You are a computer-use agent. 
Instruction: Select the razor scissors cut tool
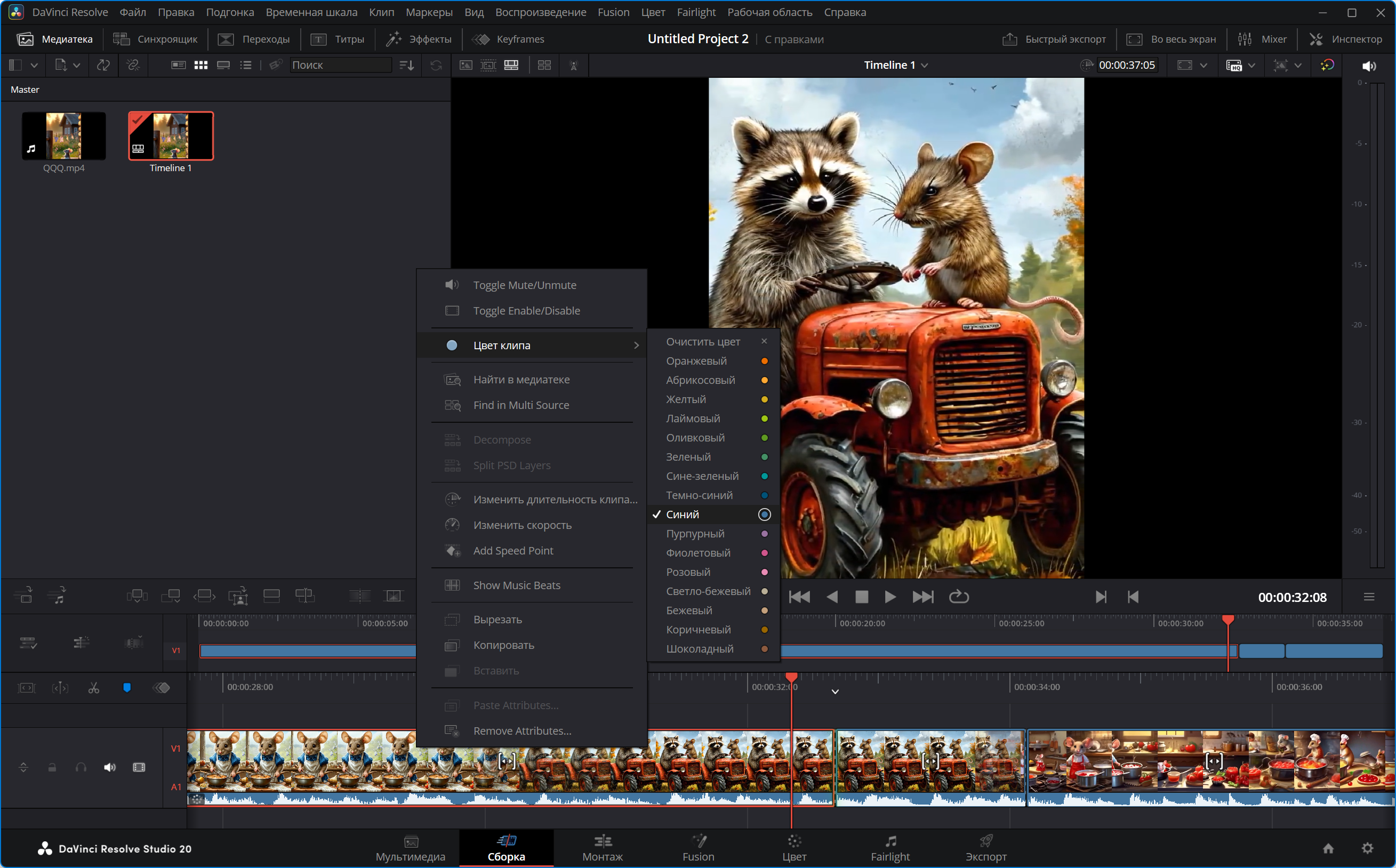pyautogui.click(x=93, y=688)
